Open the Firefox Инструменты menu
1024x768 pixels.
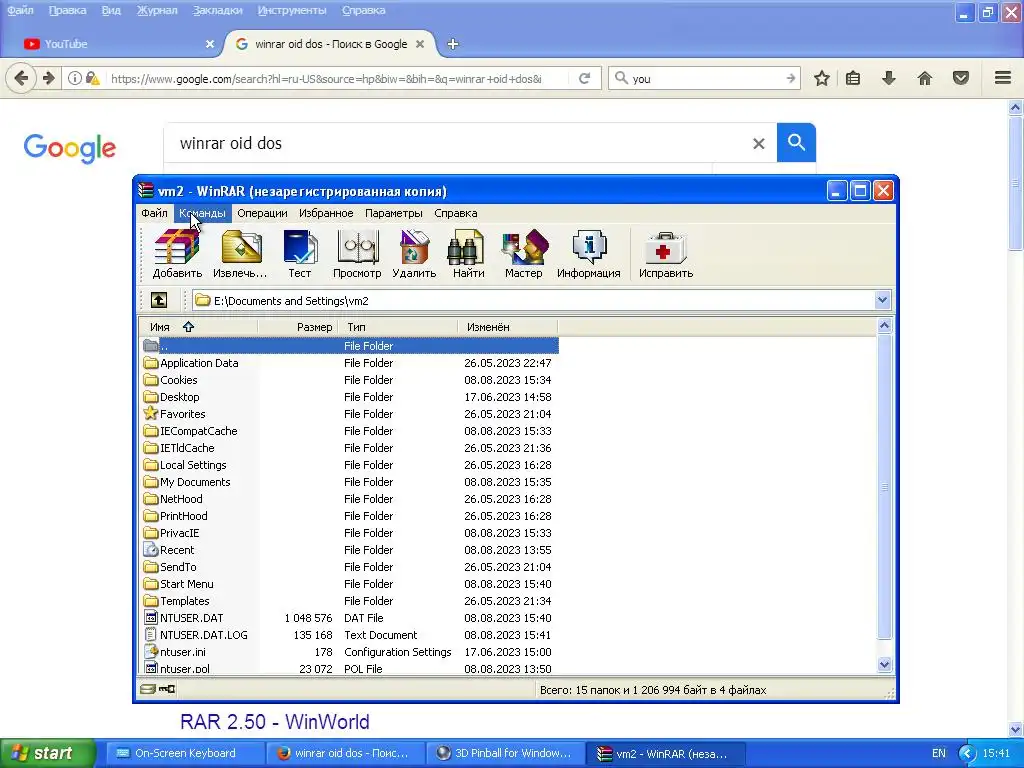click(292, 10)
